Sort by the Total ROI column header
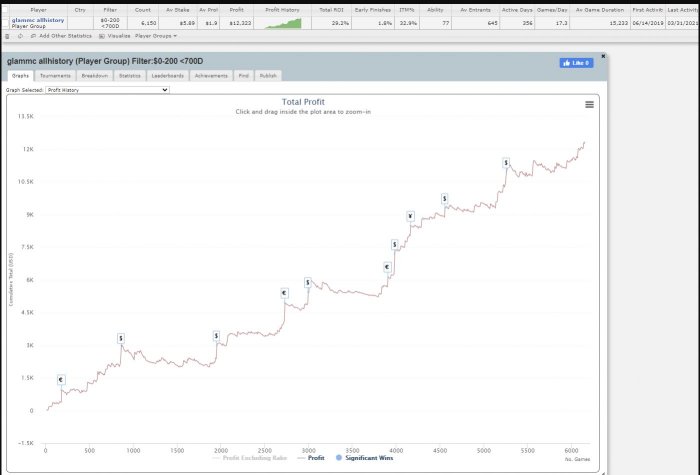This screenshot has width=700, height=475. tap(332, 10)
